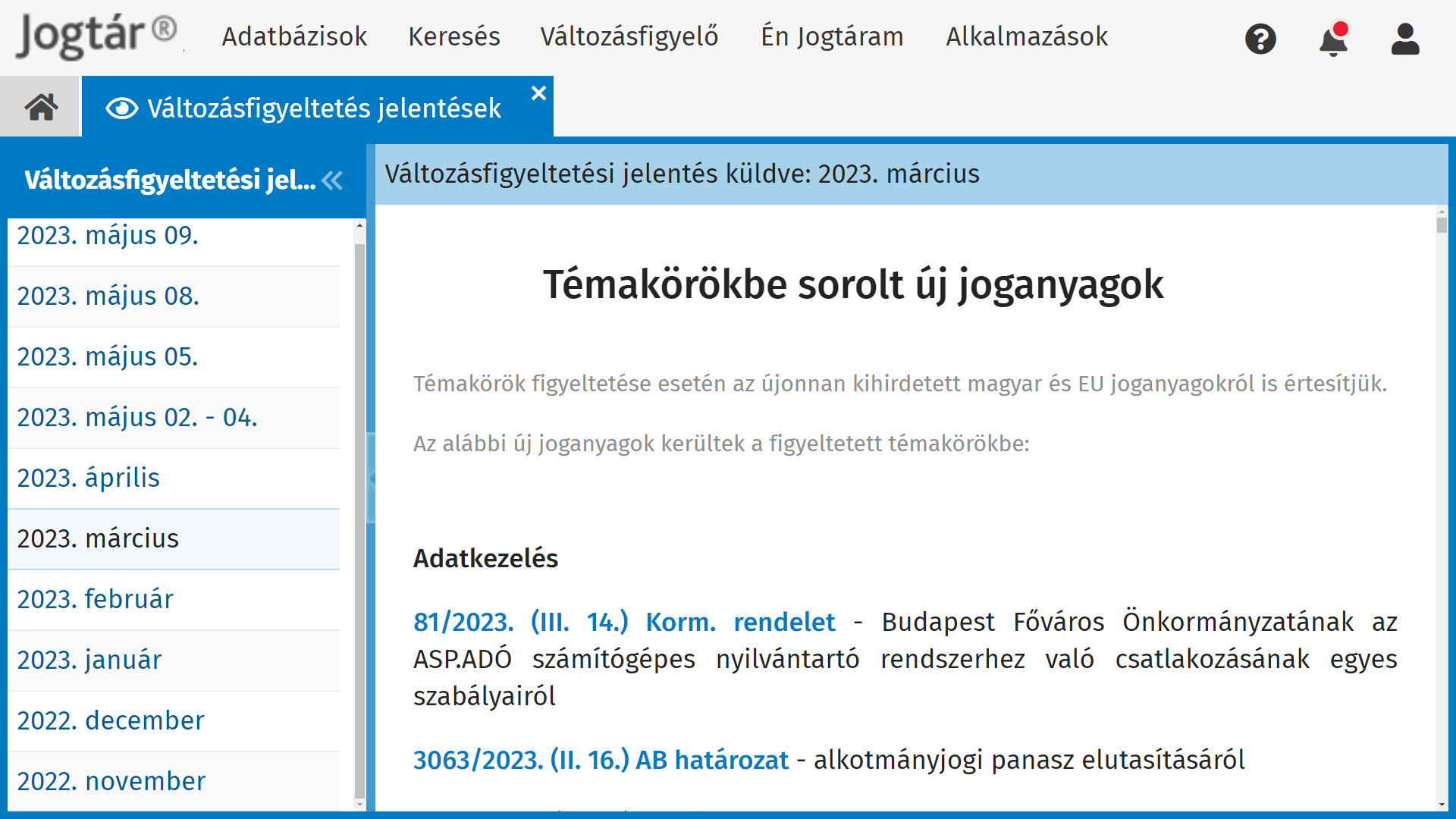
Task: Open report 2023. május 02. - 04.
Action: pos(174,418)
